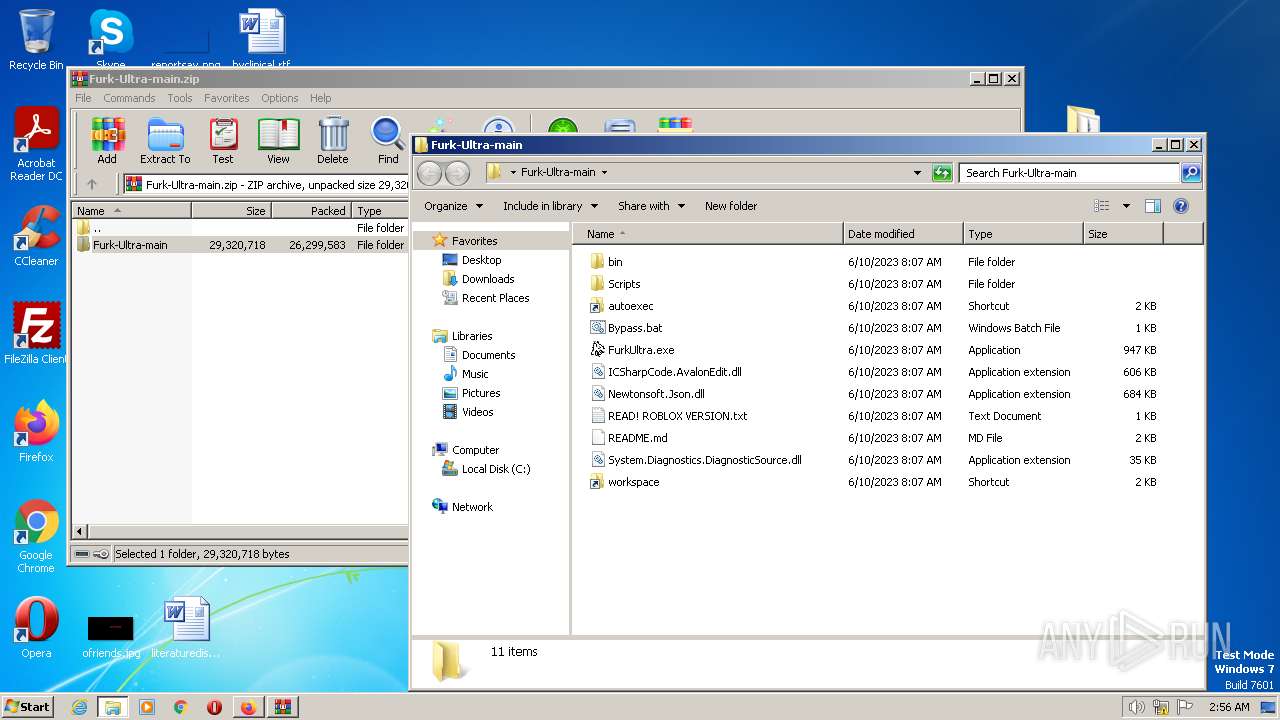The height and width of the screenshot is (720, 1280).
Task: Open the File menu in WinRAR
Action: click(x=83, y=98)
